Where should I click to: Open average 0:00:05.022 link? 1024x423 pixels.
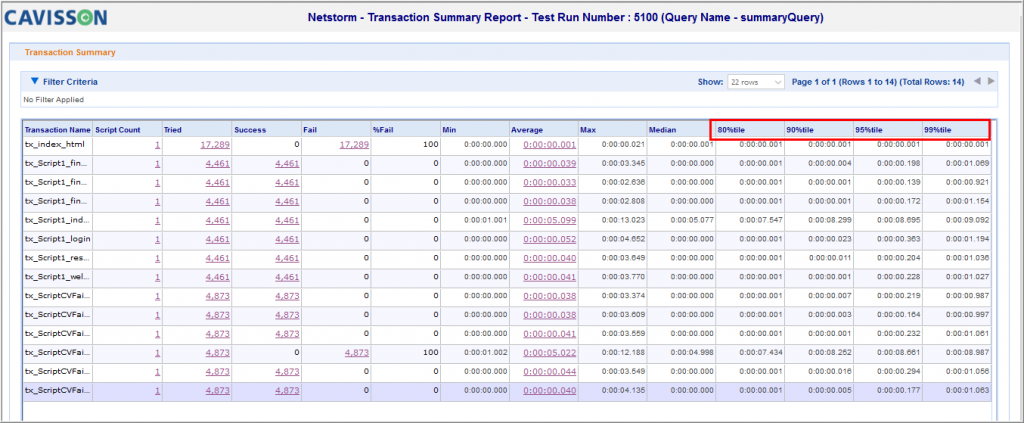[550, 352]
